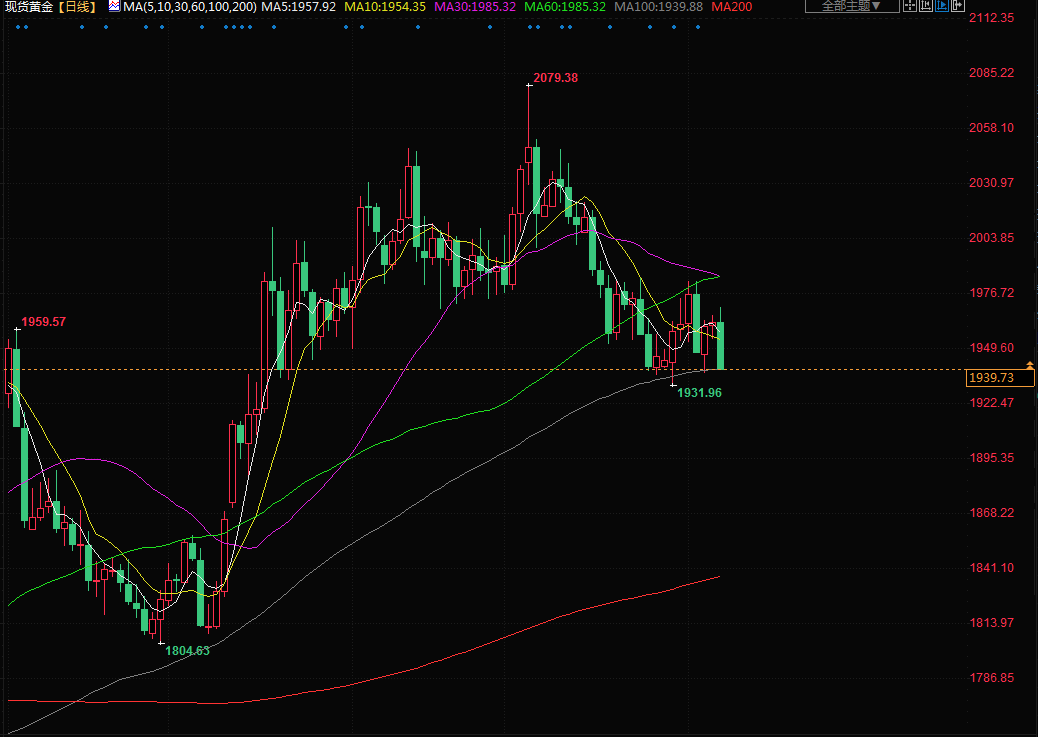Select the magenta MA30:1985.32 legend label
The image size is (1038, 737).
pyautogui.click(x=475, y=6)
